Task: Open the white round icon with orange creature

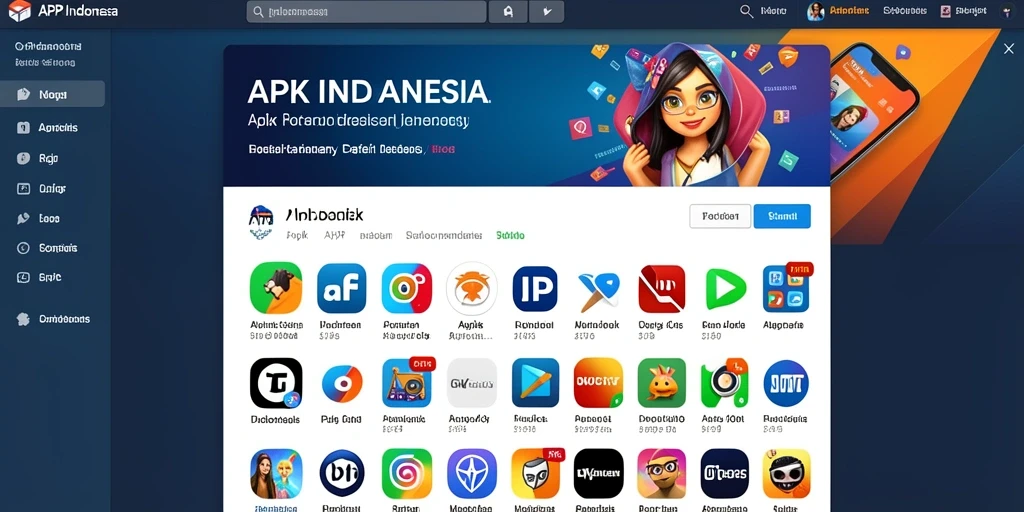Action: (472, 288)
